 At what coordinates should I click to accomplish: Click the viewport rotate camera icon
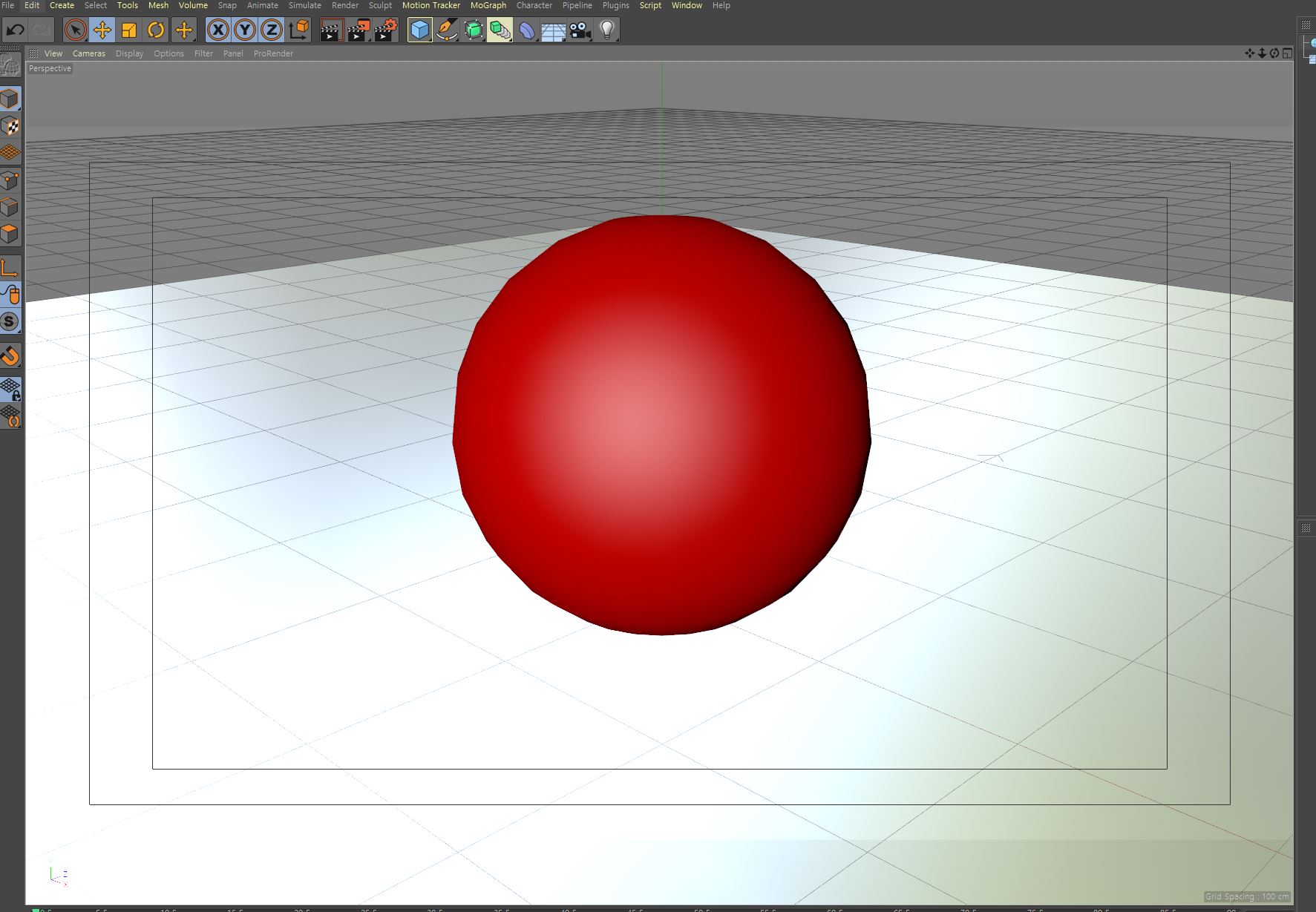click(x=1274, y=53)
